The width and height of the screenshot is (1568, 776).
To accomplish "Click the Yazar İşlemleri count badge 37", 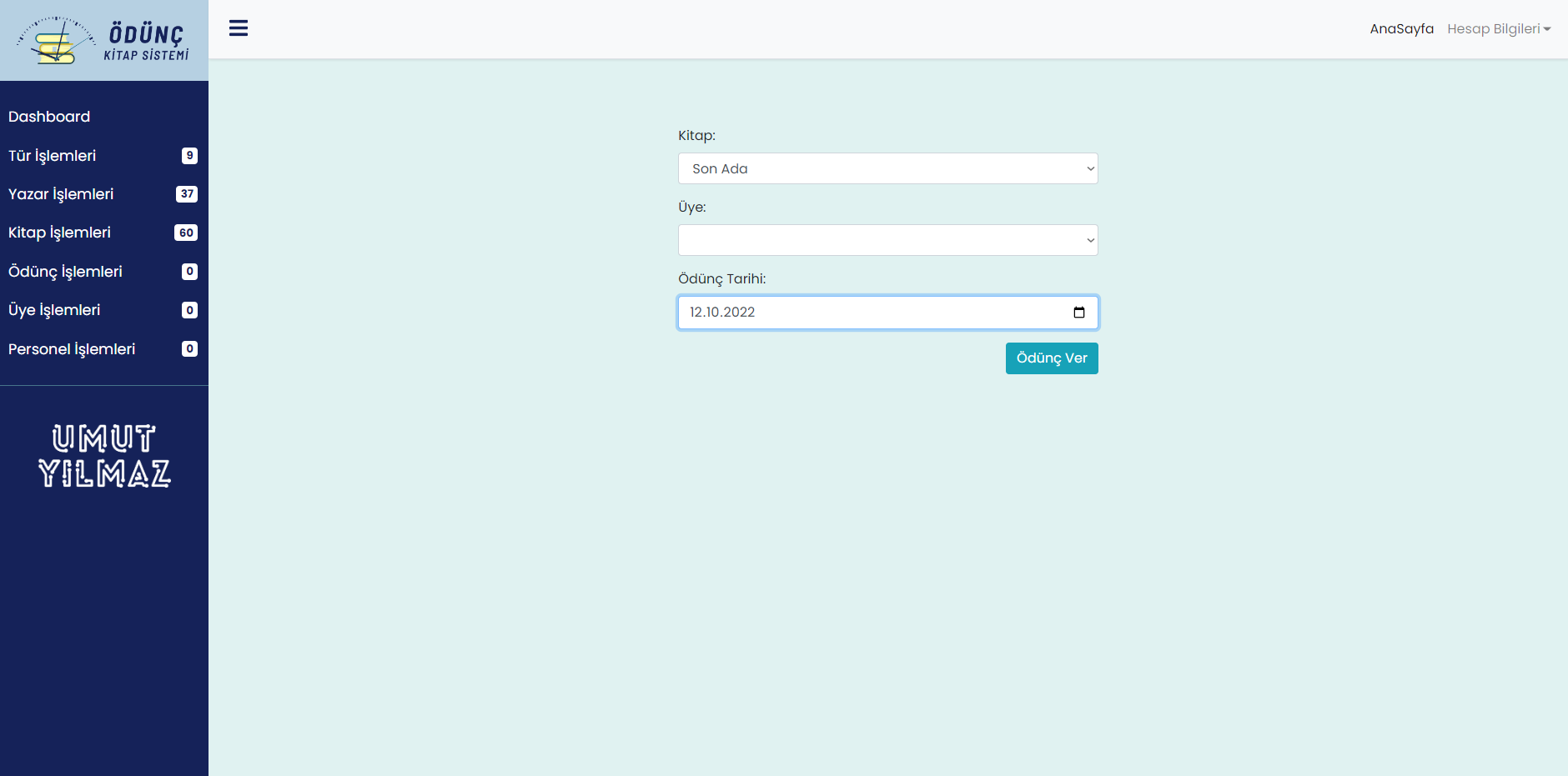I will point(187,194).
